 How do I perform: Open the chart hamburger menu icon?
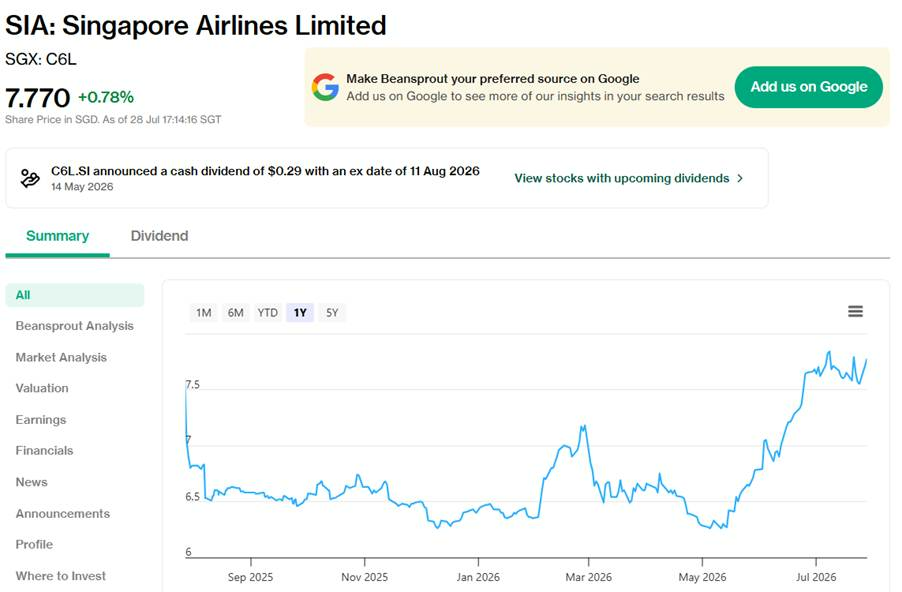pyautogui.click(x=855, y=311)
